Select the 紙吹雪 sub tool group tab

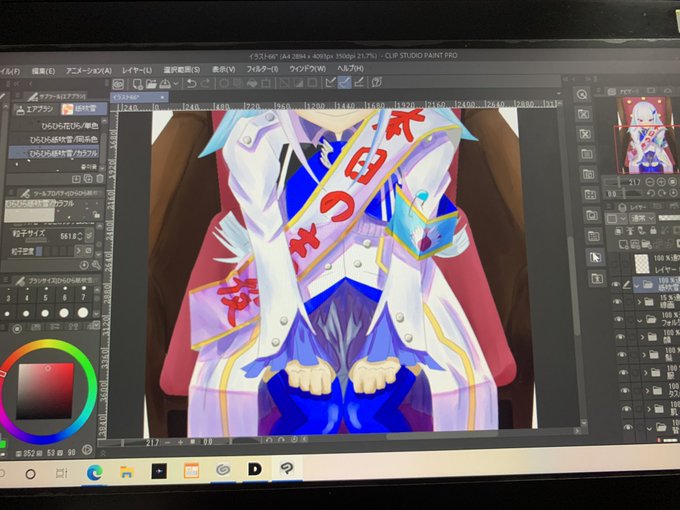pyautogui.click(x=82, y=108)
